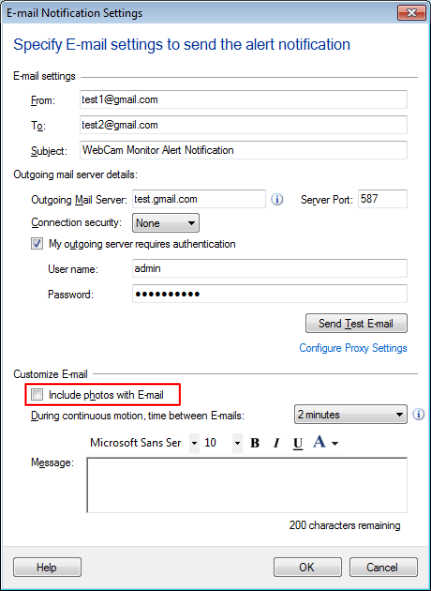Click the info icon beside Outgoing Mail Server
Image resolution: width=431 pixels, height=591 pixels.
point(277,199)
